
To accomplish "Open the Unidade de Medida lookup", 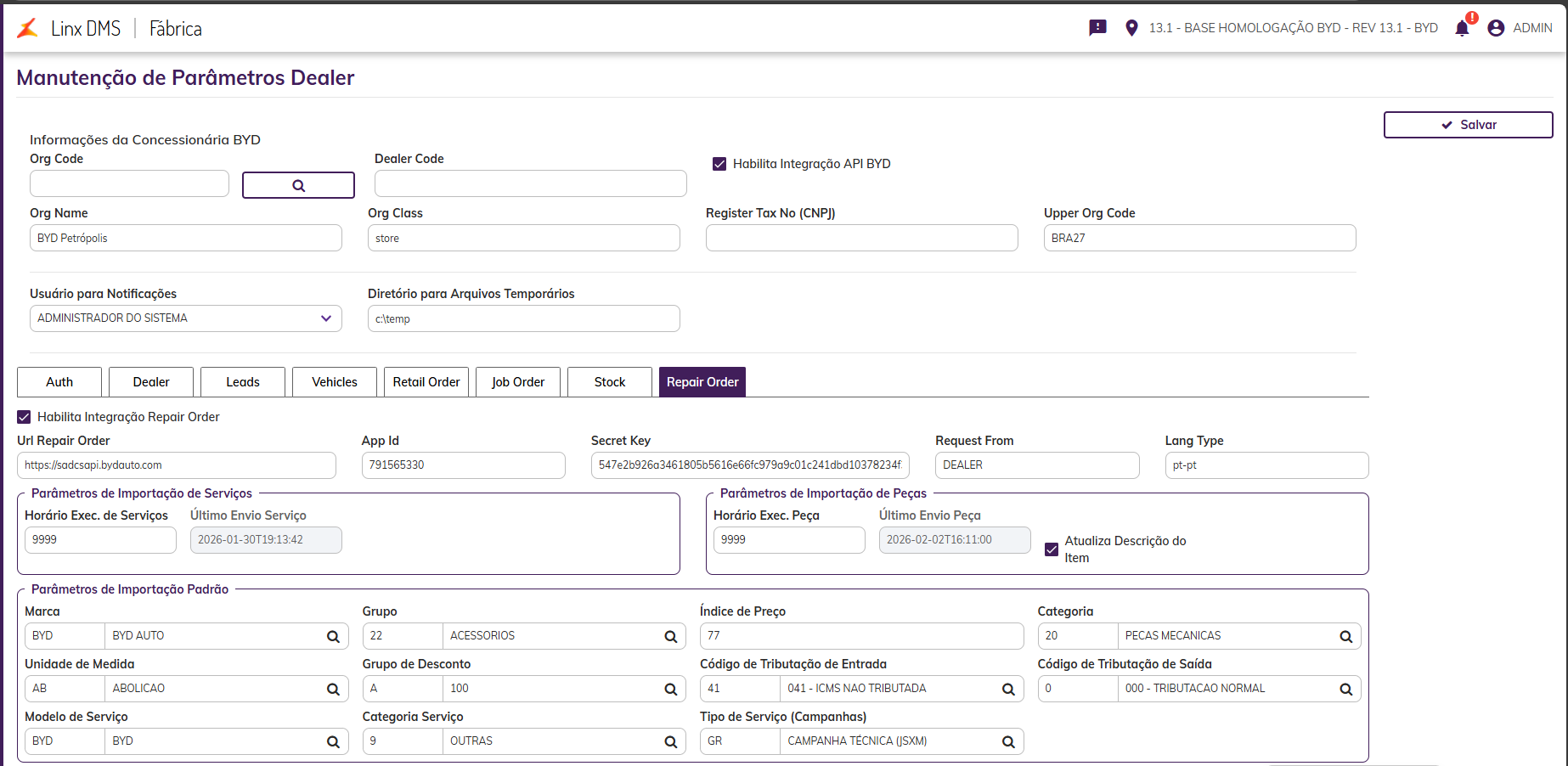I will point(333,690).
